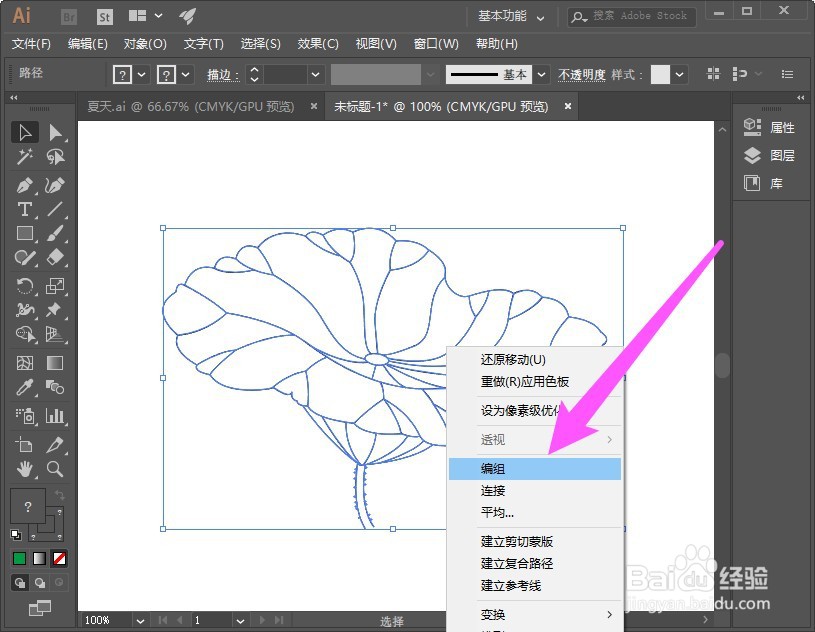Open the 库 panel
The image size is (815, 632).
coord(763,183)
